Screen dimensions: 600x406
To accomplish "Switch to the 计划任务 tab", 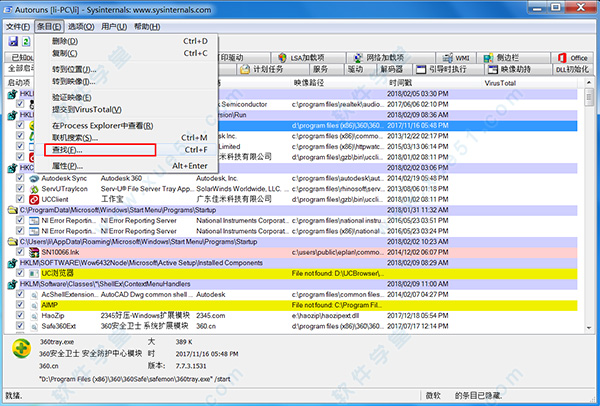I will [272, 69].
